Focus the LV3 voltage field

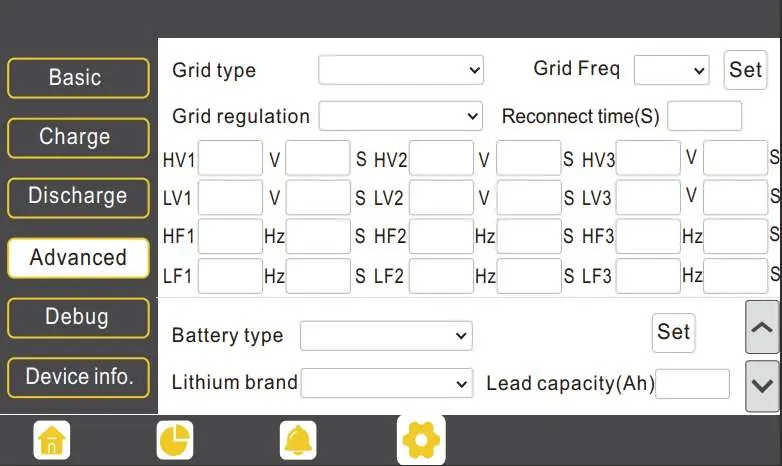pyautogui.click(x=648, y=198)
